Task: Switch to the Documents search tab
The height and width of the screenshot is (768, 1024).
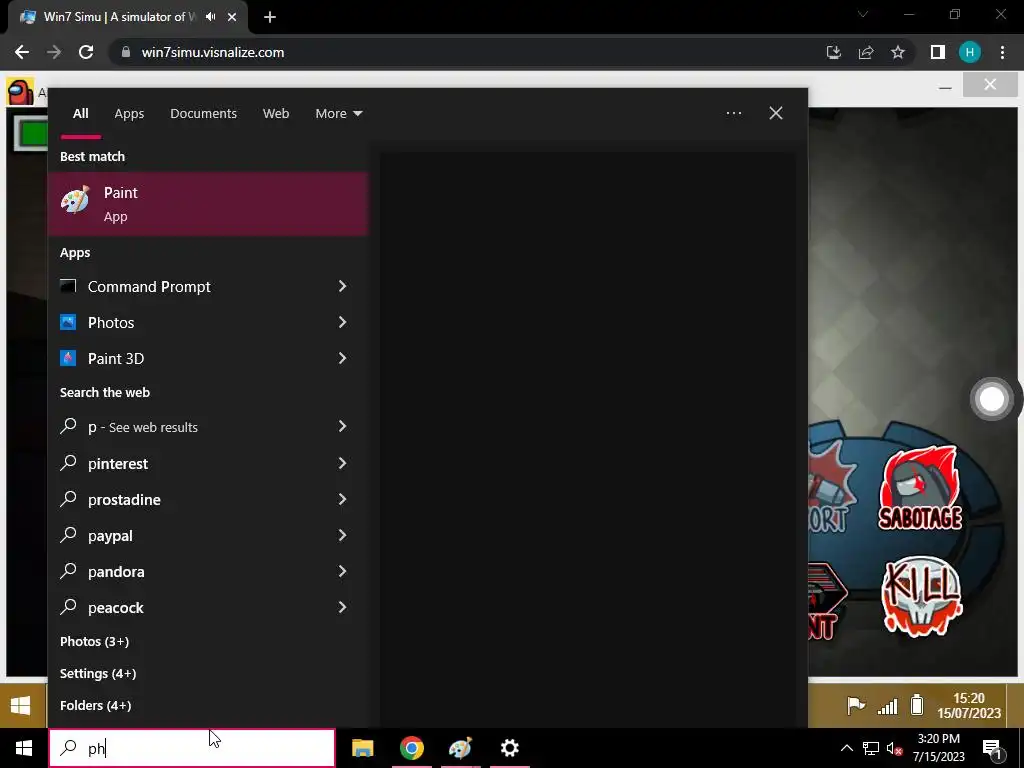Action: click(203, 114)
